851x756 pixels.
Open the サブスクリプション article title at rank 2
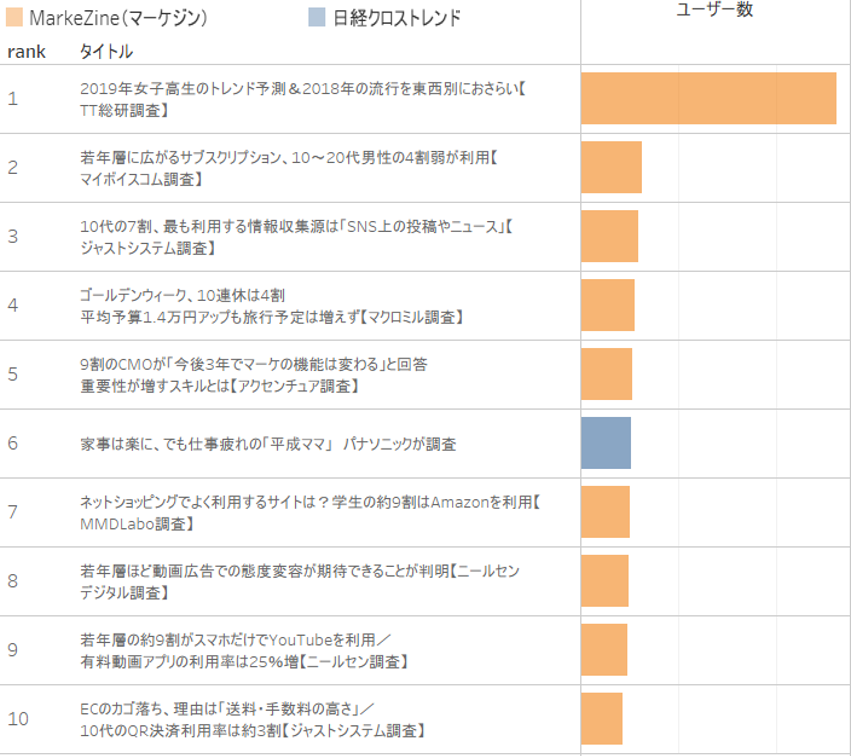pos(288,168)
